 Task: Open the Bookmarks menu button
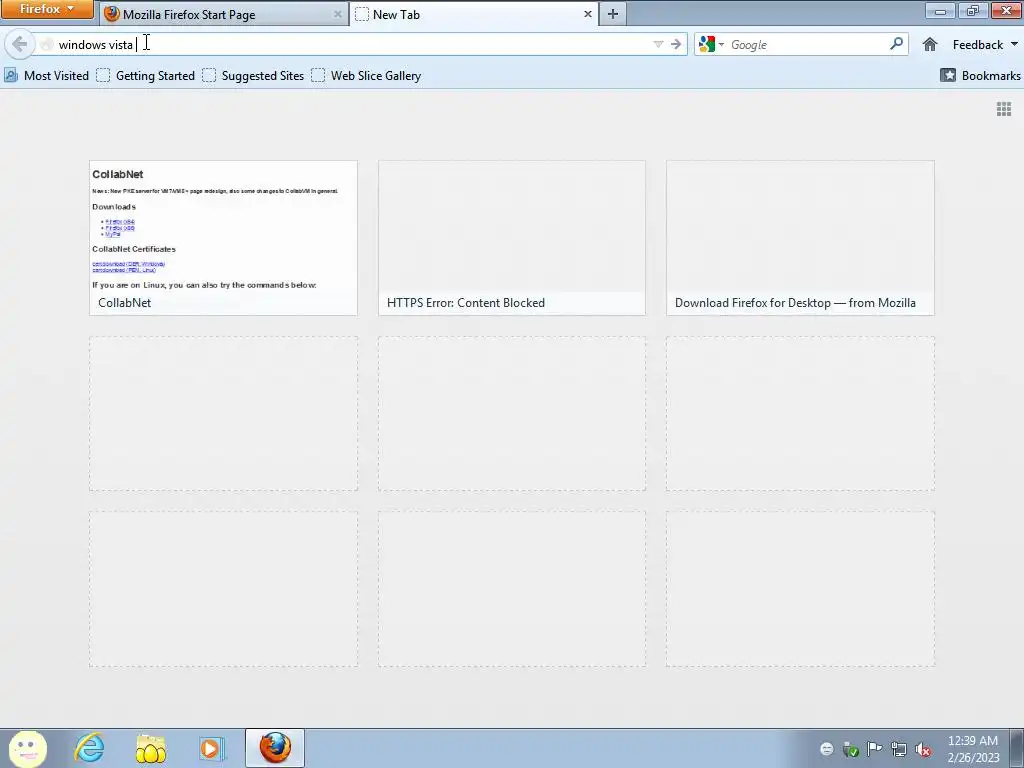[980, 76]
